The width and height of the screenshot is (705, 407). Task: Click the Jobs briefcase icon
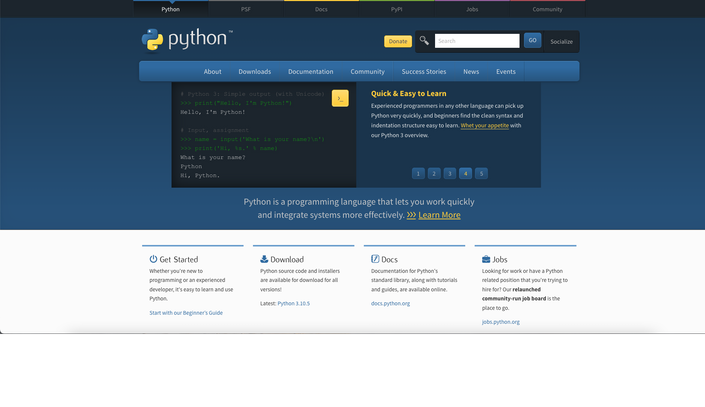(x=486, y=259)
